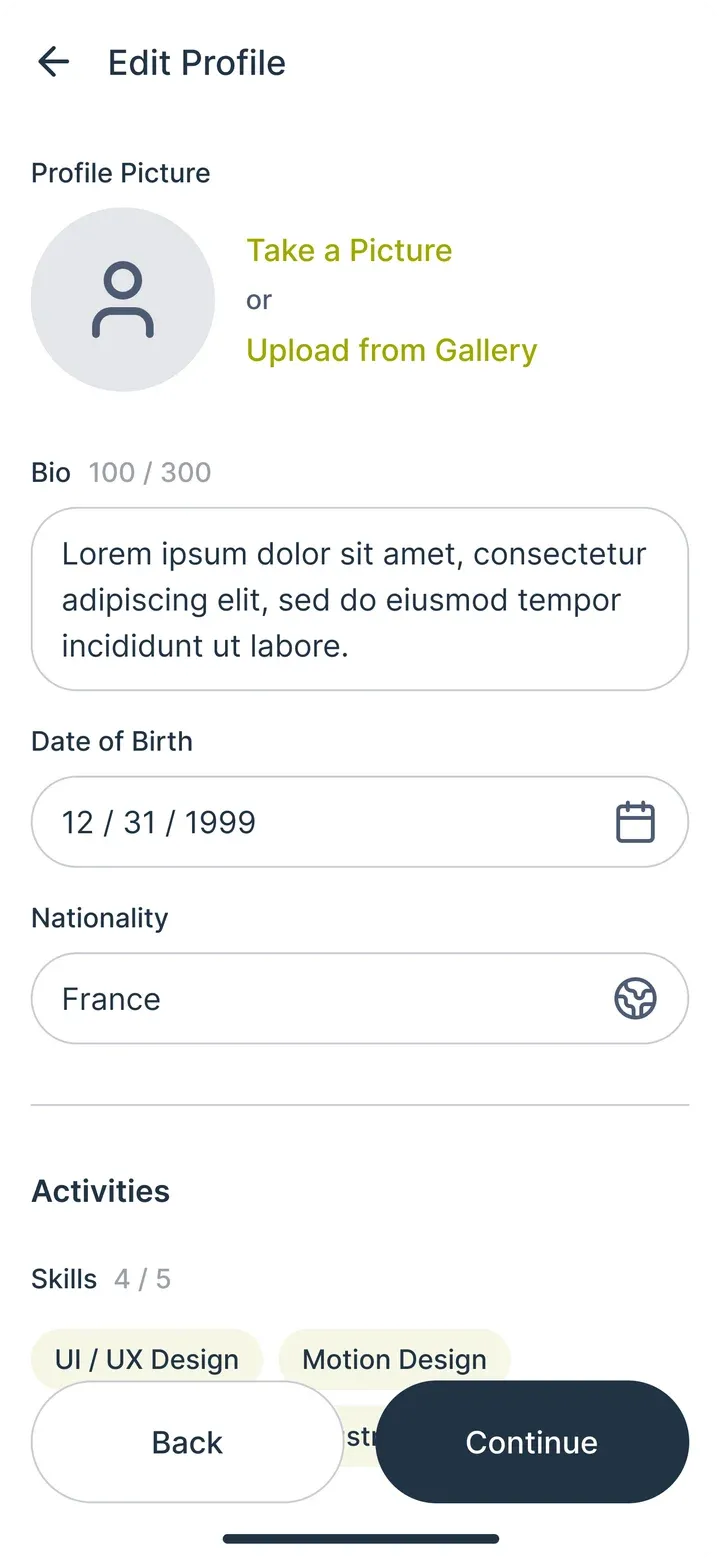Tap the white Back button
This screenshot has width=720, height=1559.
click(x=187, y=1442)
